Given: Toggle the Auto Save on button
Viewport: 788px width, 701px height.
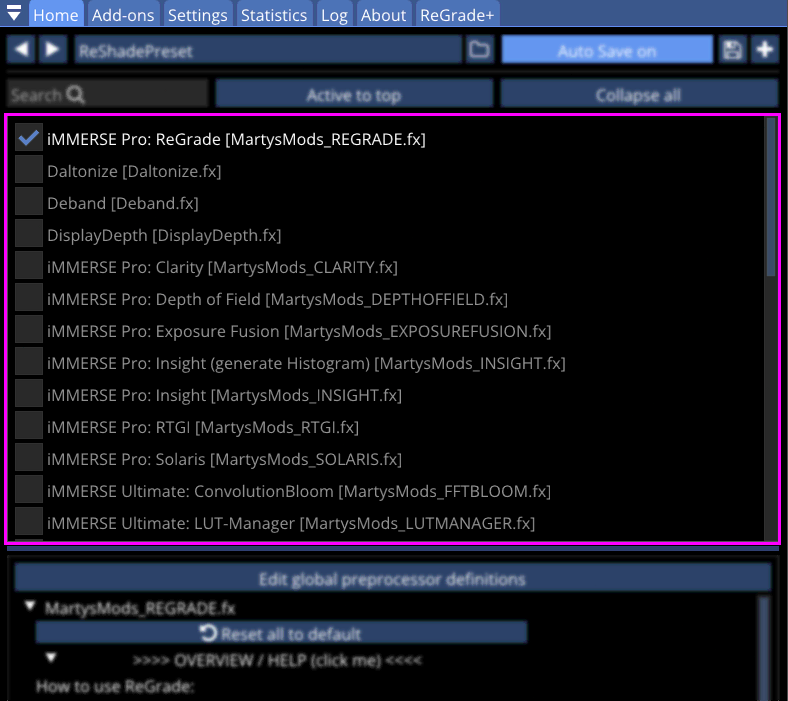Looking at the screenshot, I should [x=607, y=50].
